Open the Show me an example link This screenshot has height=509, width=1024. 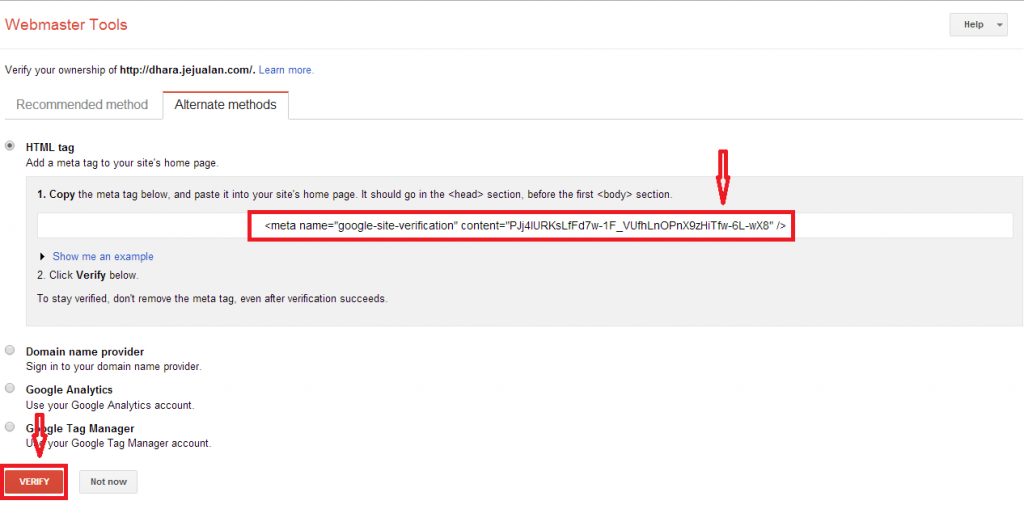pos(103,257)
